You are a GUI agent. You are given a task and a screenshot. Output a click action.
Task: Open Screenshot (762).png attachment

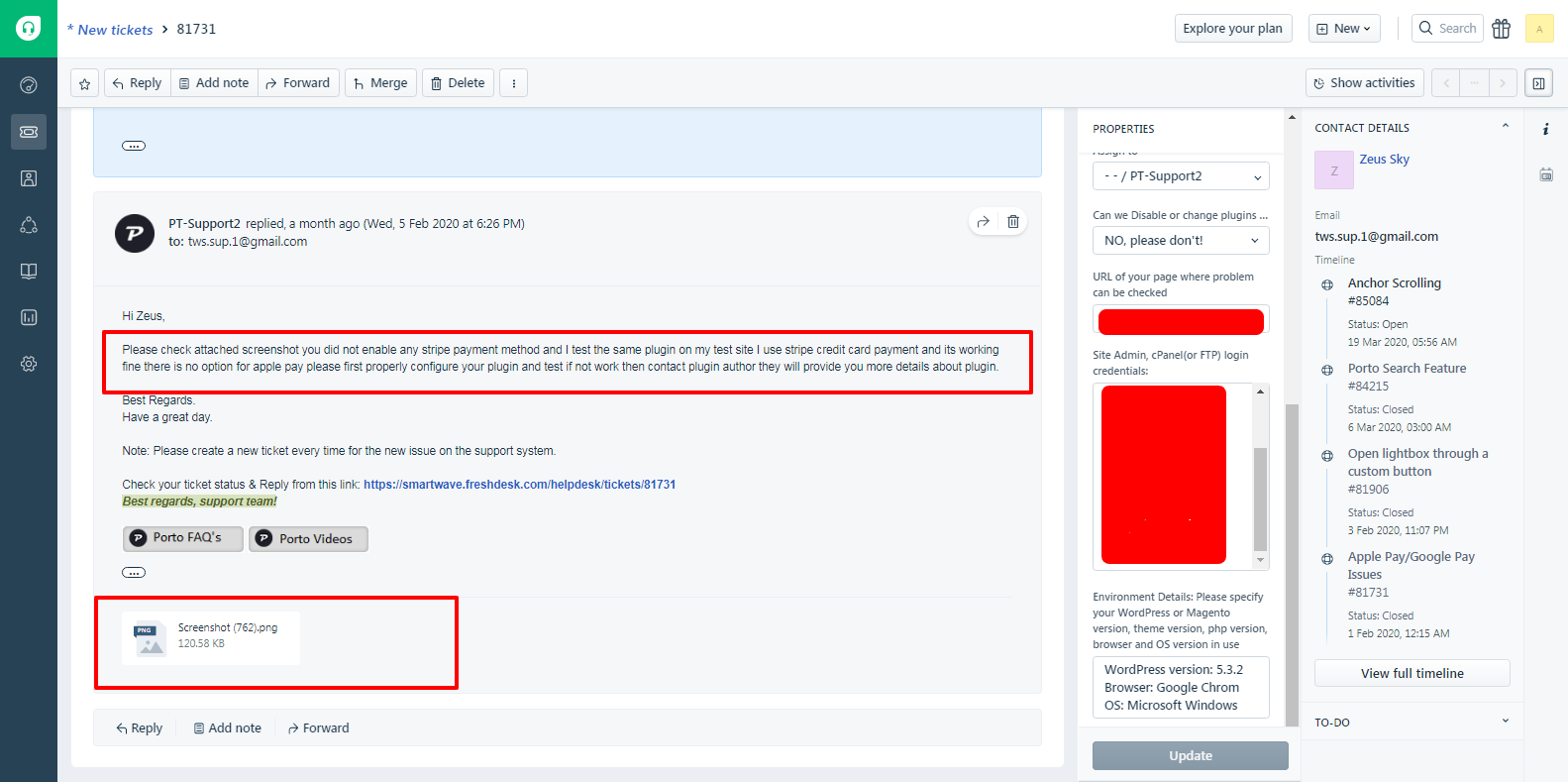pos(211,637)
